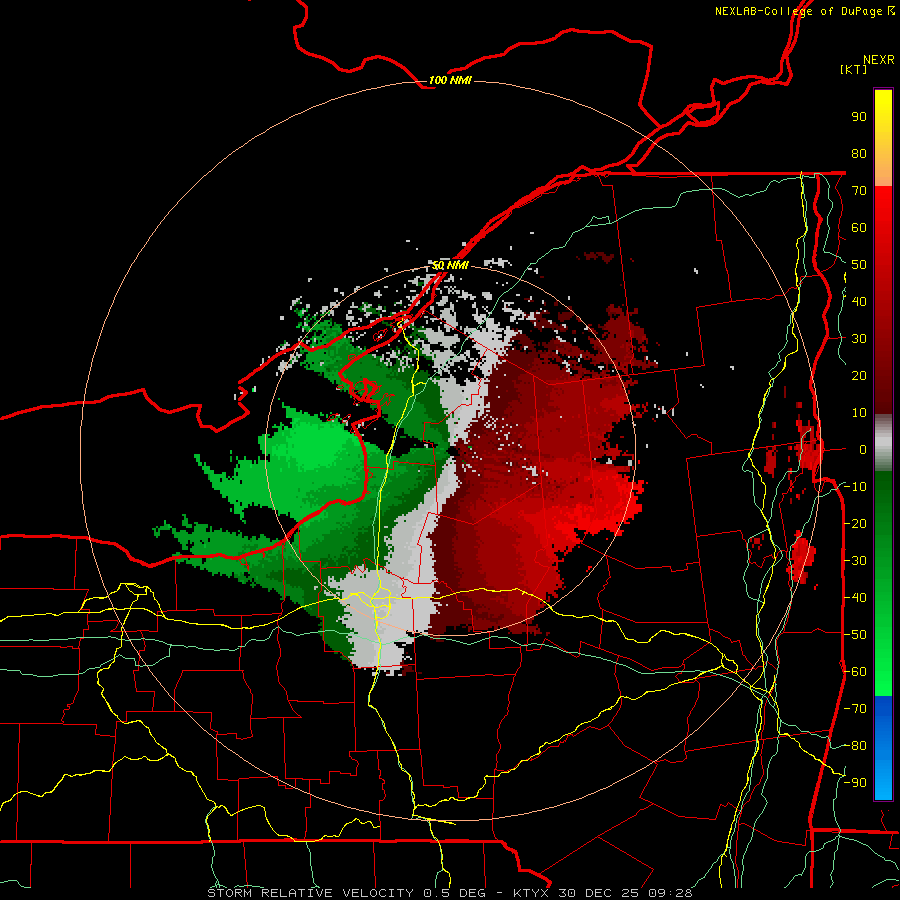900x900 pixels.
Task: Click the 10 value on velocity scale
Action: click(x=859, y=413)
